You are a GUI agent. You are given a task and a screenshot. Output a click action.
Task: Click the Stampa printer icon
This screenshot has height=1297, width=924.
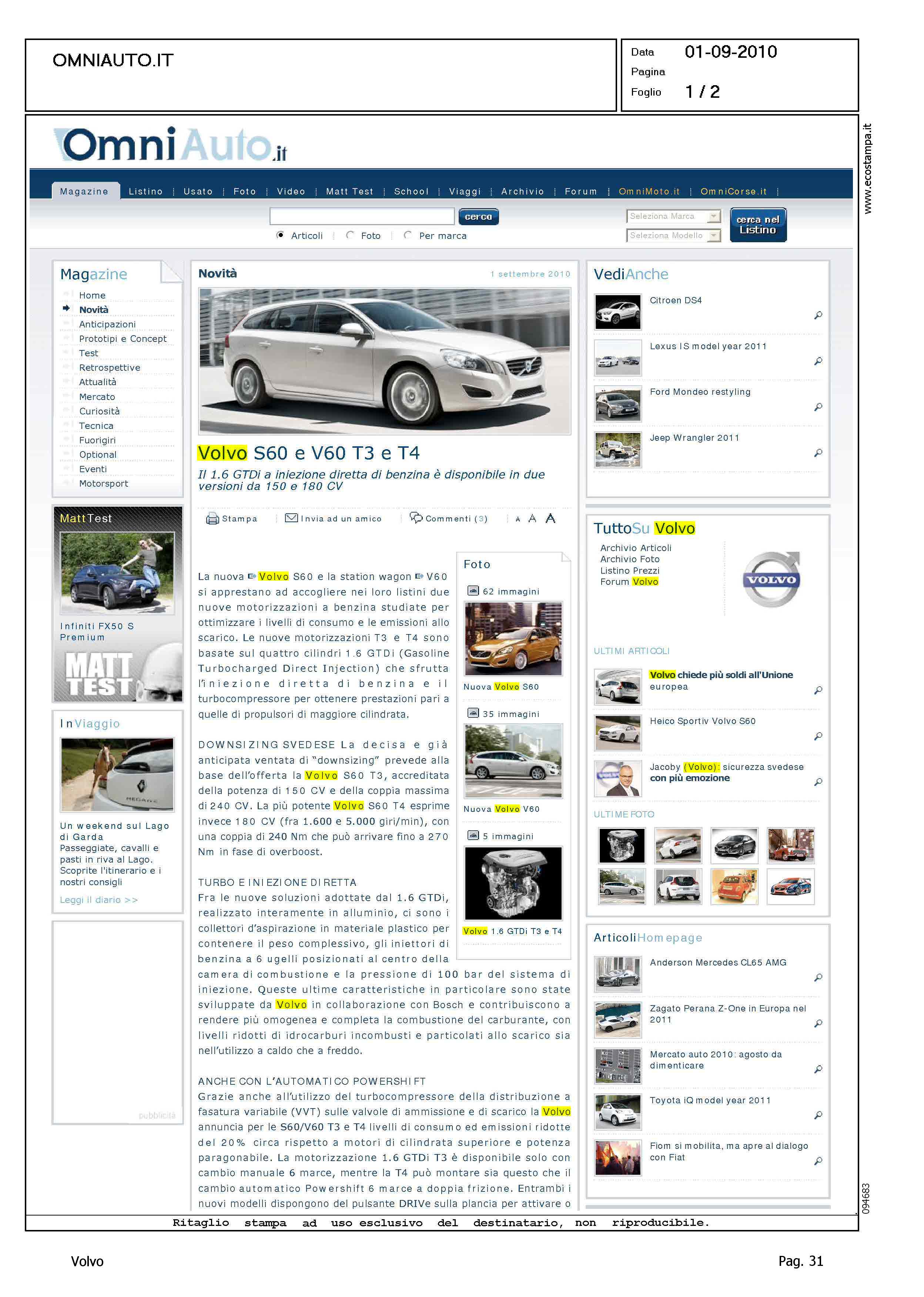tap(212, 519)
